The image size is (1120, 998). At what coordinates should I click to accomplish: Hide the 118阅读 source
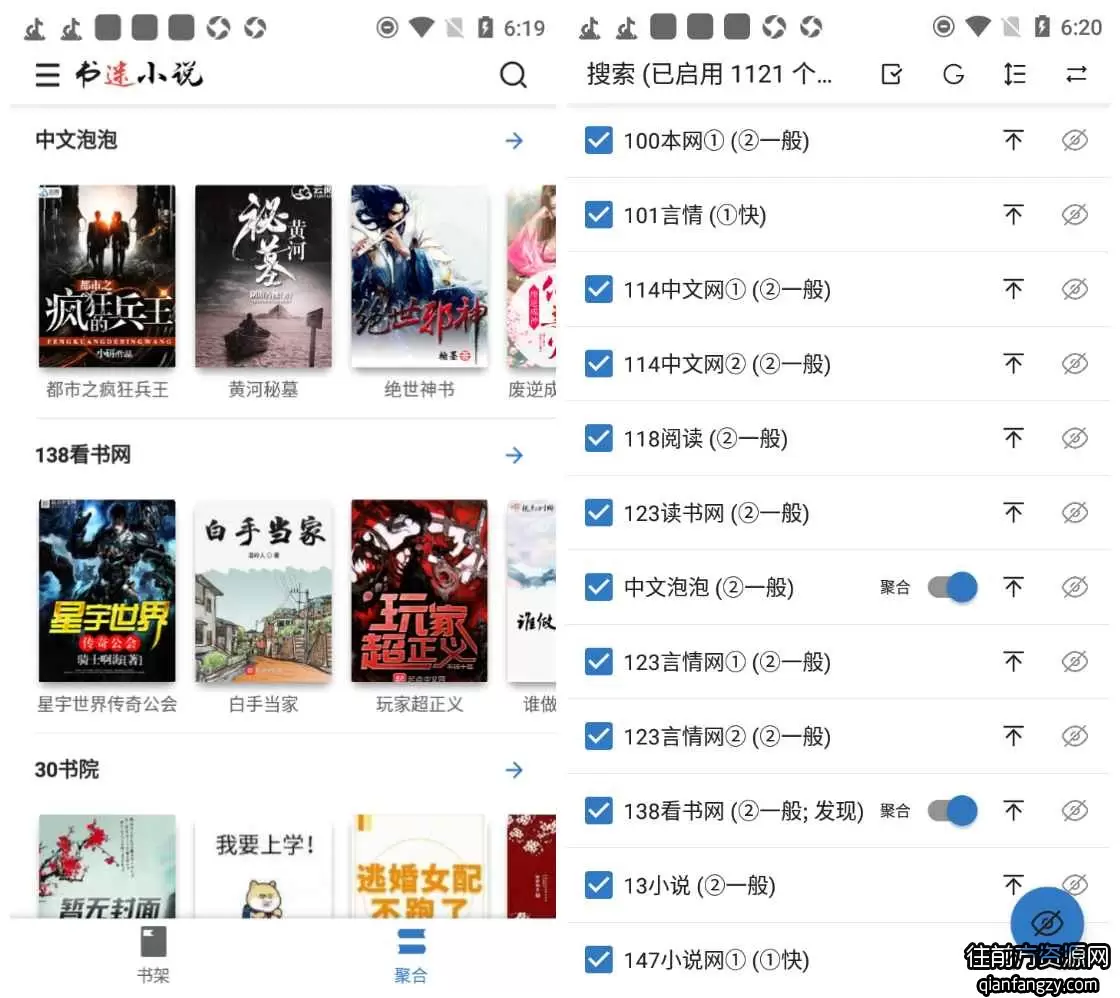tap(1074, 438)
